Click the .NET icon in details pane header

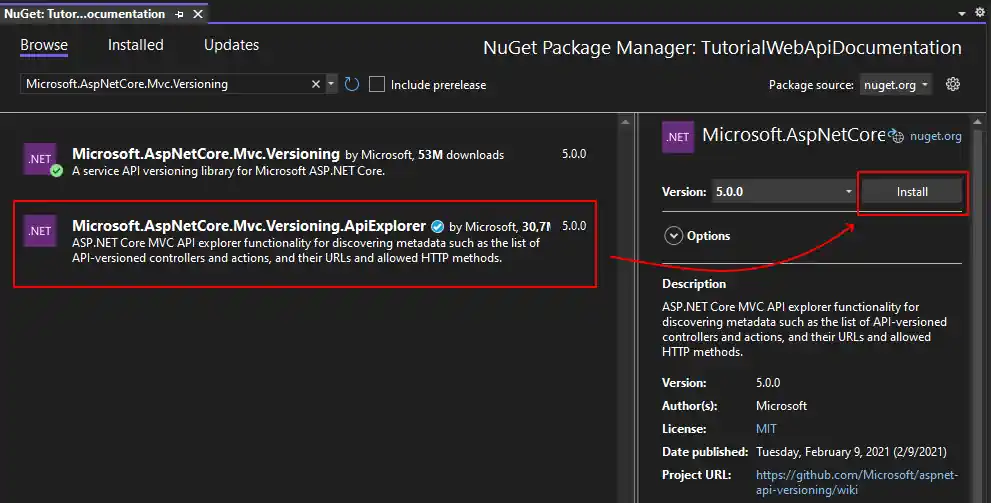678,137
